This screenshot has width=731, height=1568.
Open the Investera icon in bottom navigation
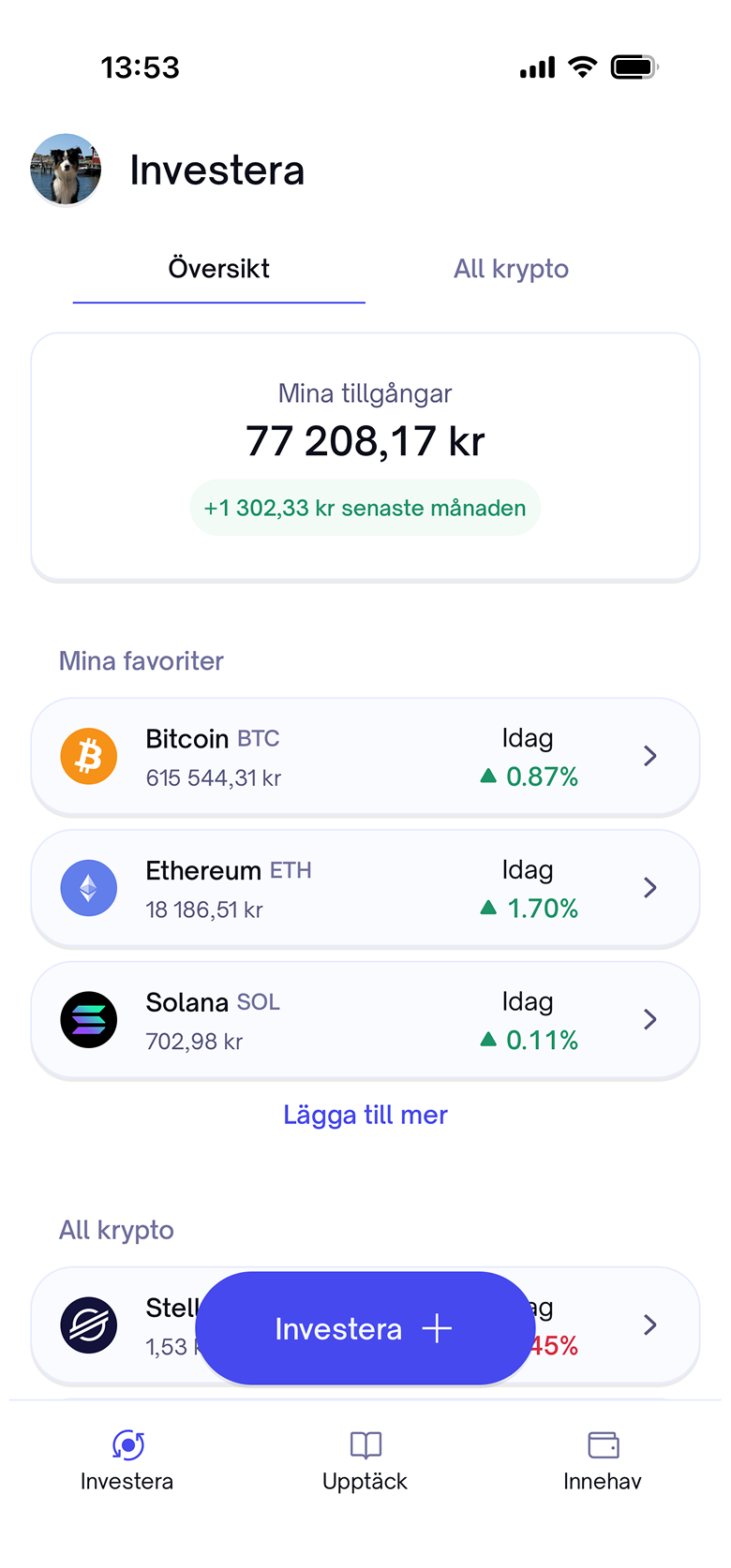coord(127,1445)
